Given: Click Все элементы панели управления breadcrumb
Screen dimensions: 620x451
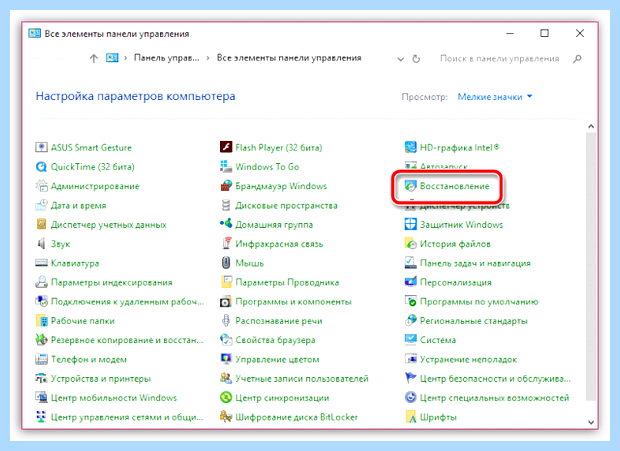Looking at the screenshot, I should [x=289, y=58].
